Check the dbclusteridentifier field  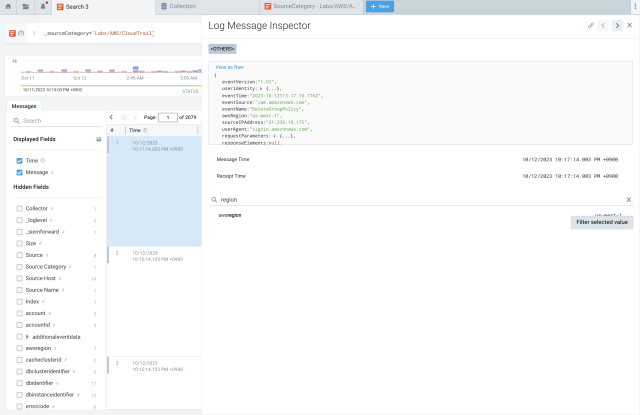click(x=19, y=371)
